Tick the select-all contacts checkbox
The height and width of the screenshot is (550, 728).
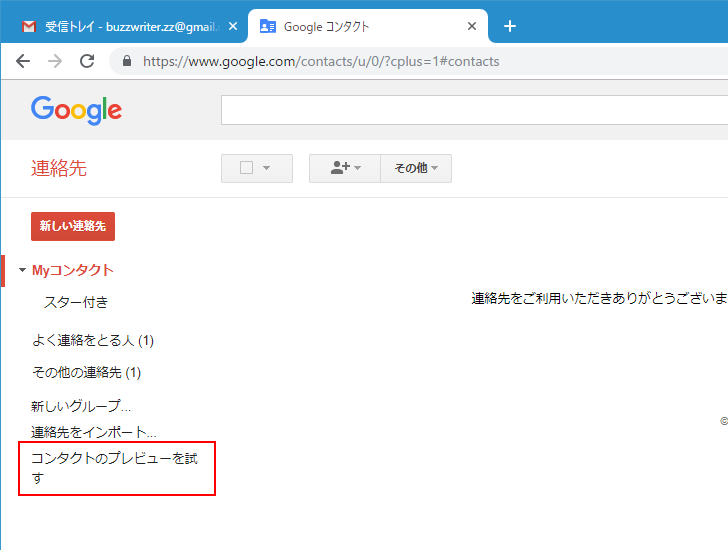coord(247,168)
